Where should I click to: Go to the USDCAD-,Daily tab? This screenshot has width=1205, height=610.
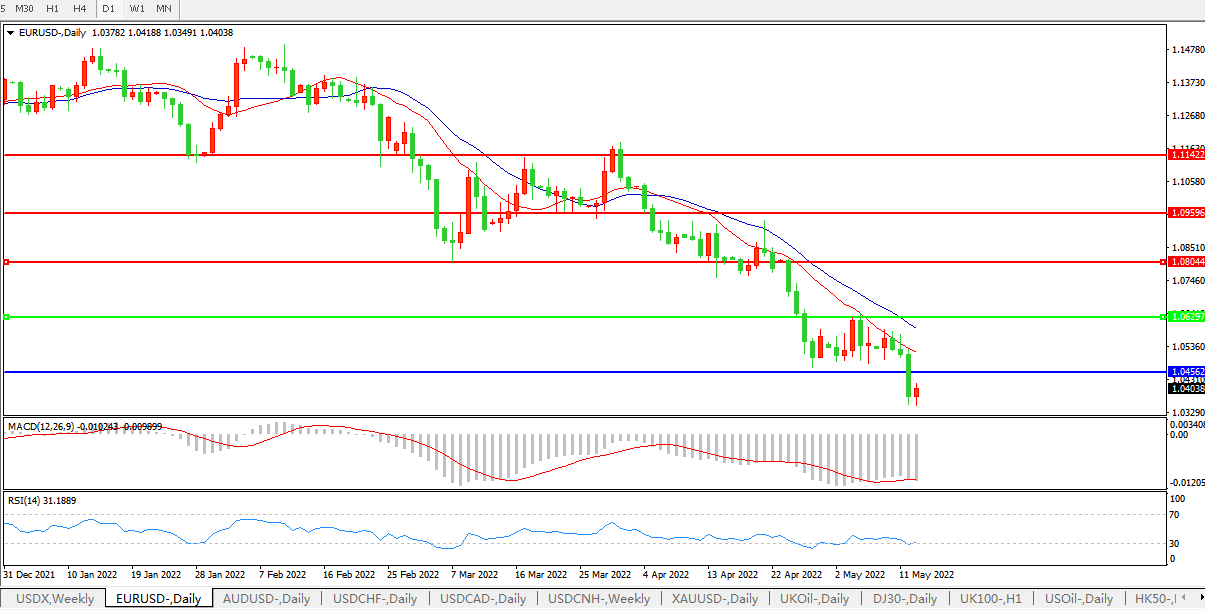coord(484,599)
